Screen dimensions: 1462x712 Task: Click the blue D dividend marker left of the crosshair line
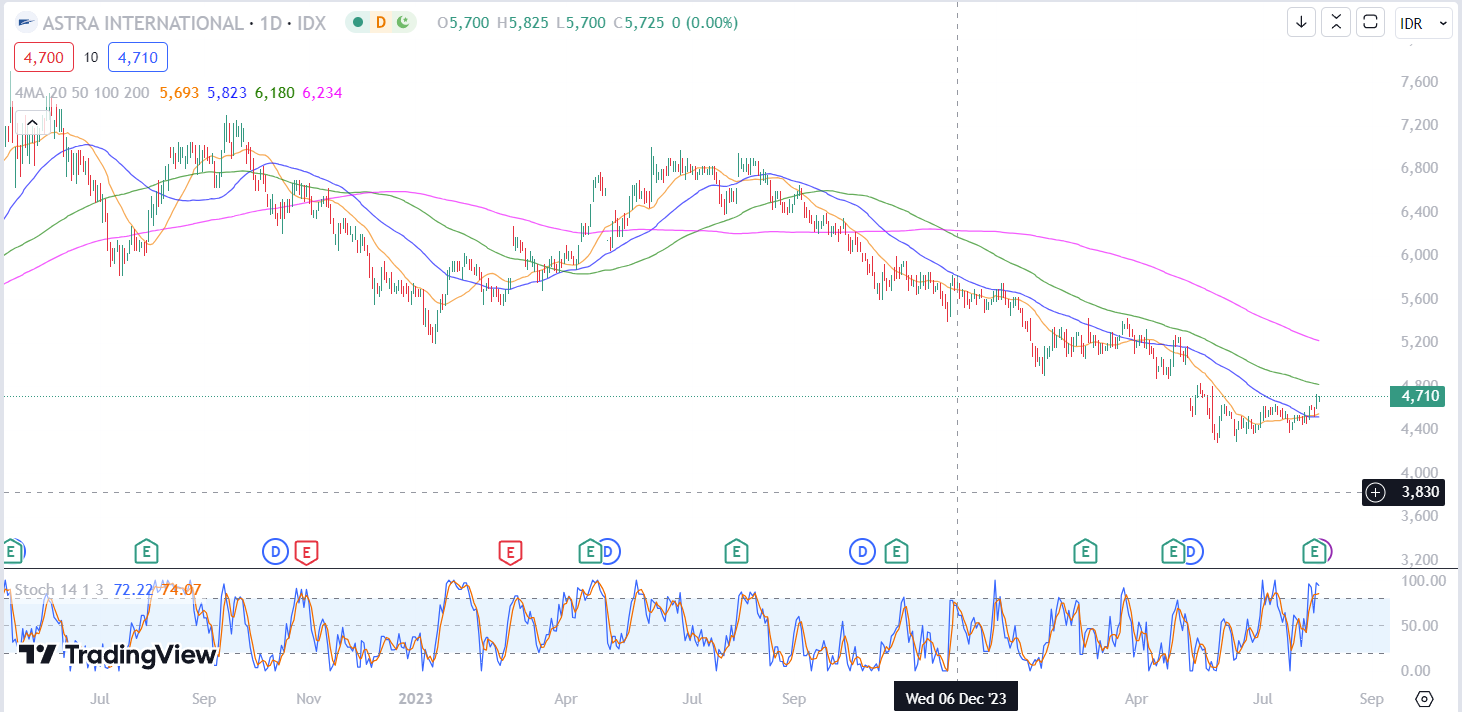point(862,550)
